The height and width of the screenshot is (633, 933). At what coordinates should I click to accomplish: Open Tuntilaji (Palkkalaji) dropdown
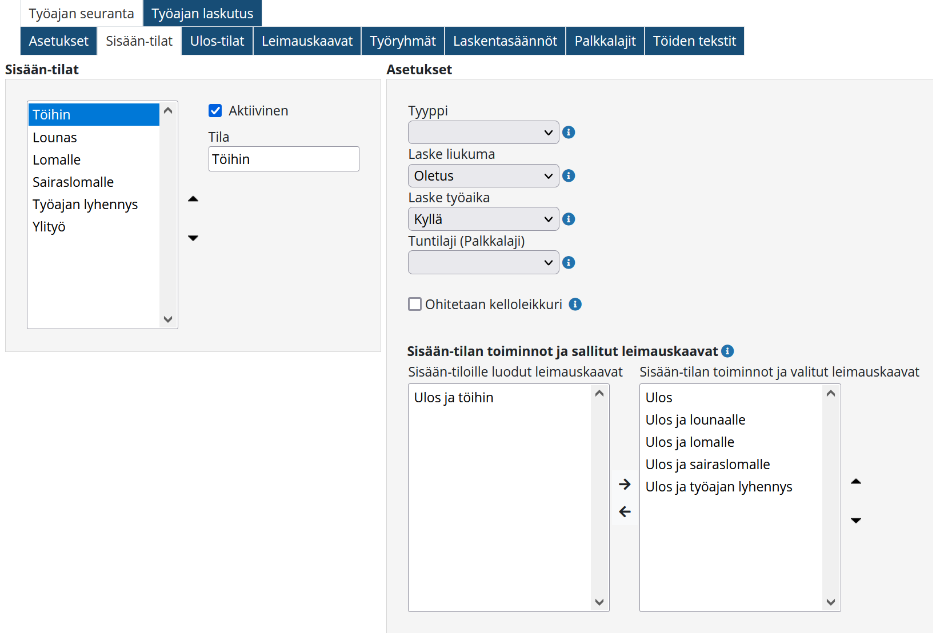483,262
